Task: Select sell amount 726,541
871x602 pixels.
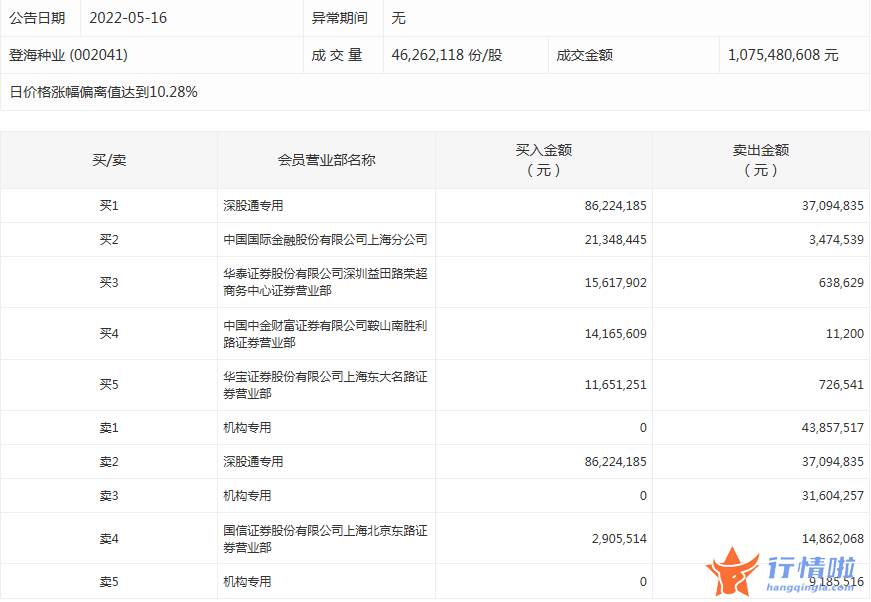Action: pyautogui.click(x=841, y=384)
